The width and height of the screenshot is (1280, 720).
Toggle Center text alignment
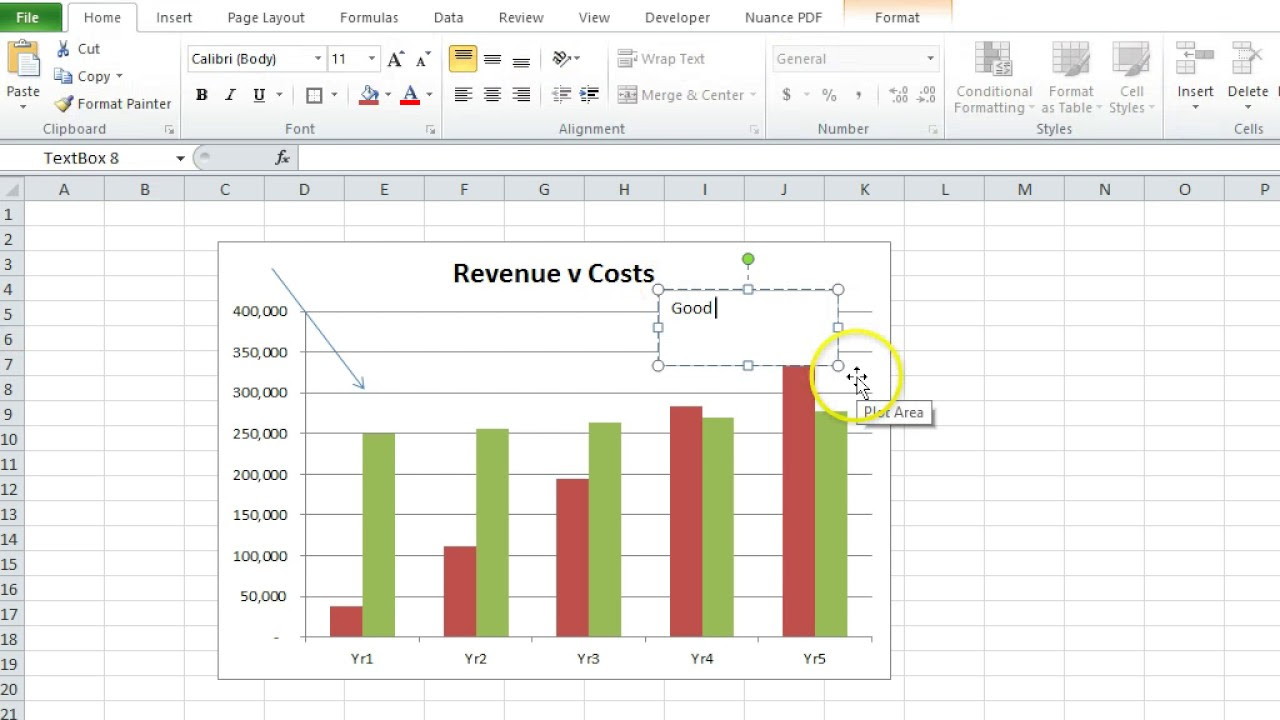[x=492, y=95]
